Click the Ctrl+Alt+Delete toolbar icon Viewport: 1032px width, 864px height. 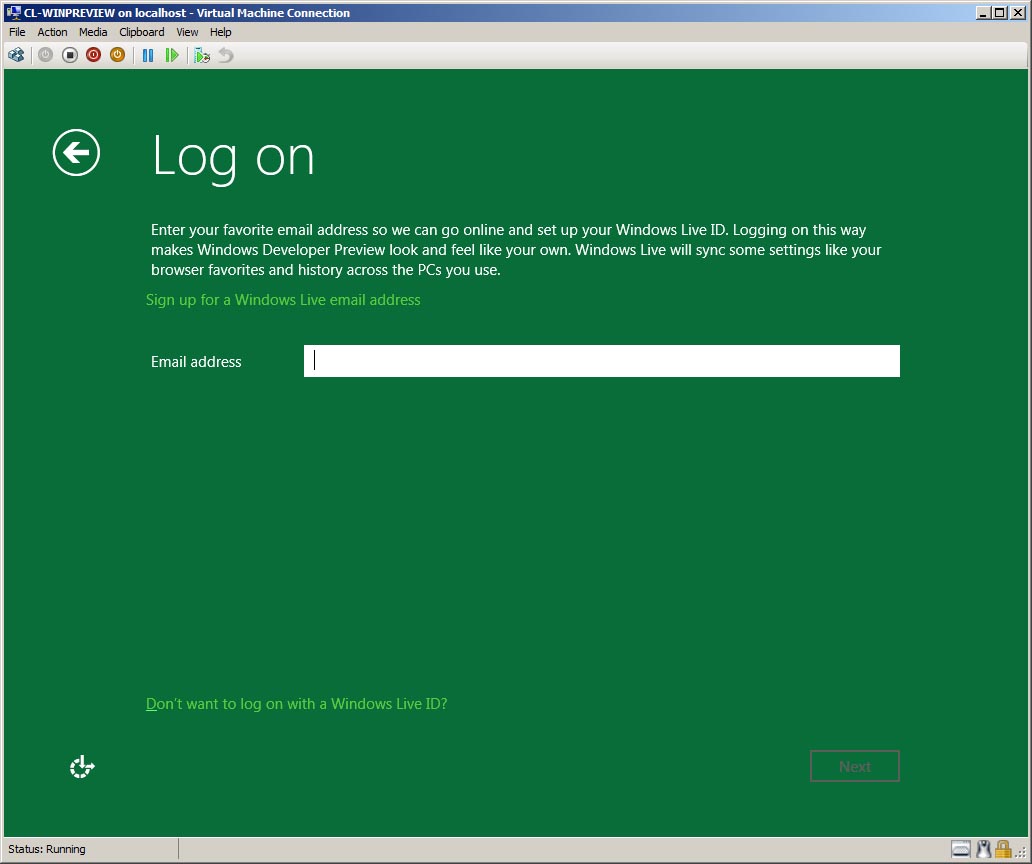[16, 55]
